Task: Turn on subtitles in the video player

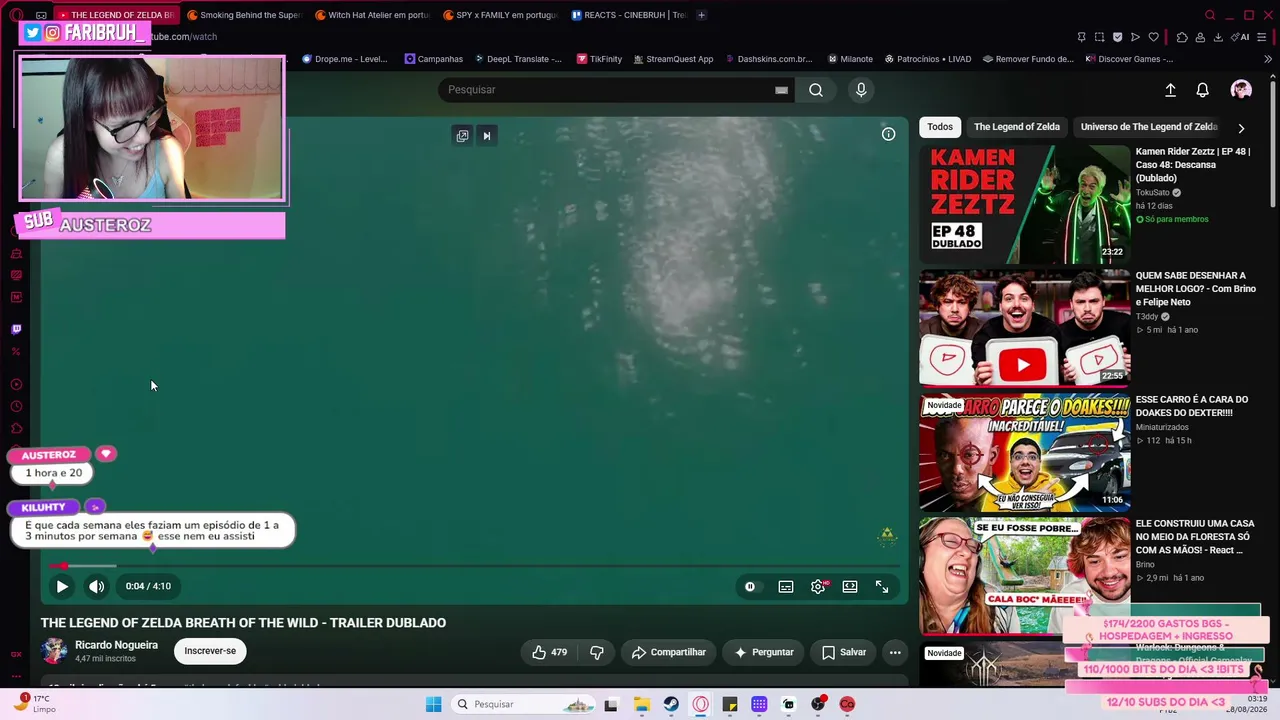Action: [x=786, y=587]
